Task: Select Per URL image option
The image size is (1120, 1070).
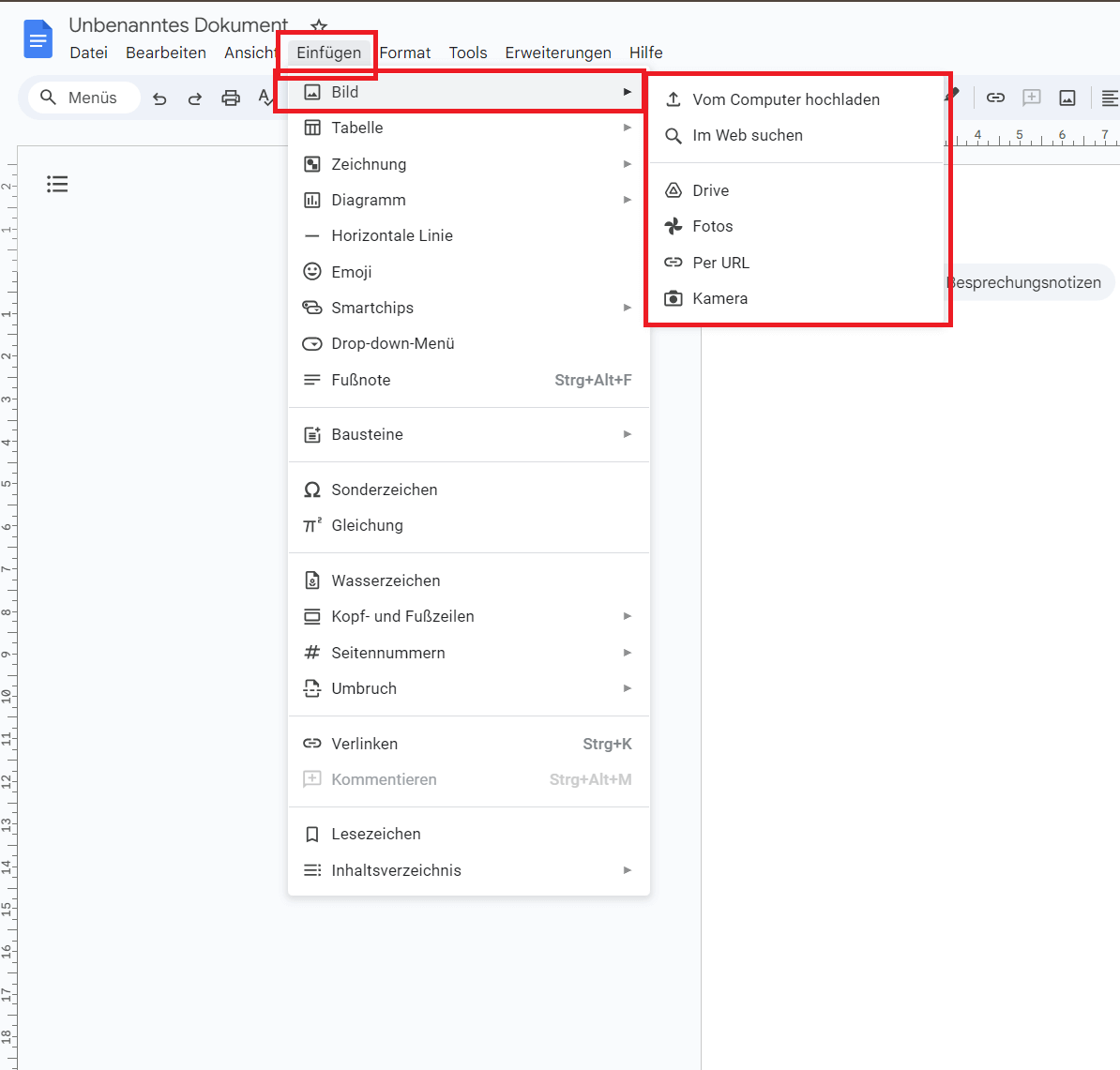Action: pyautogui.click(x=720, y=263)
